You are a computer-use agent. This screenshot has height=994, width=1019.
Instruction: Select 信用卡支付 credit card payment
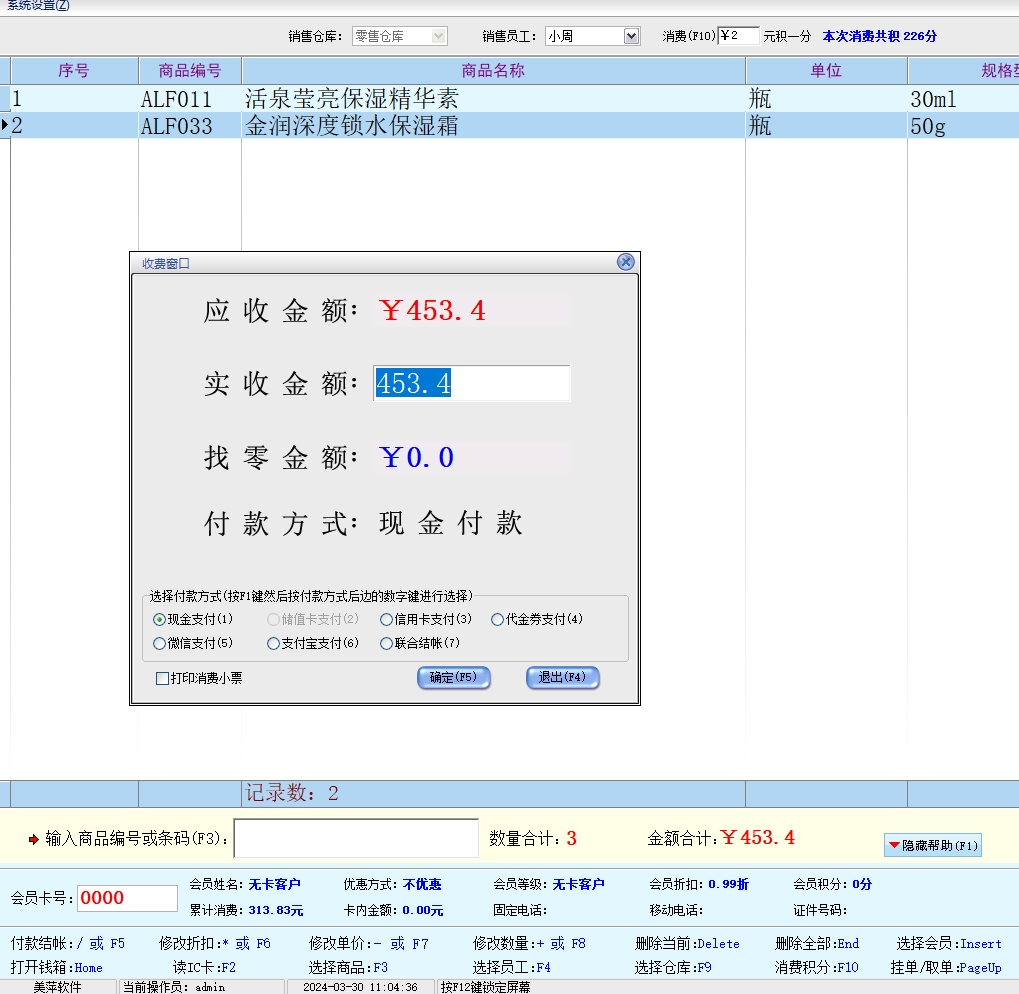click(386, 620)
